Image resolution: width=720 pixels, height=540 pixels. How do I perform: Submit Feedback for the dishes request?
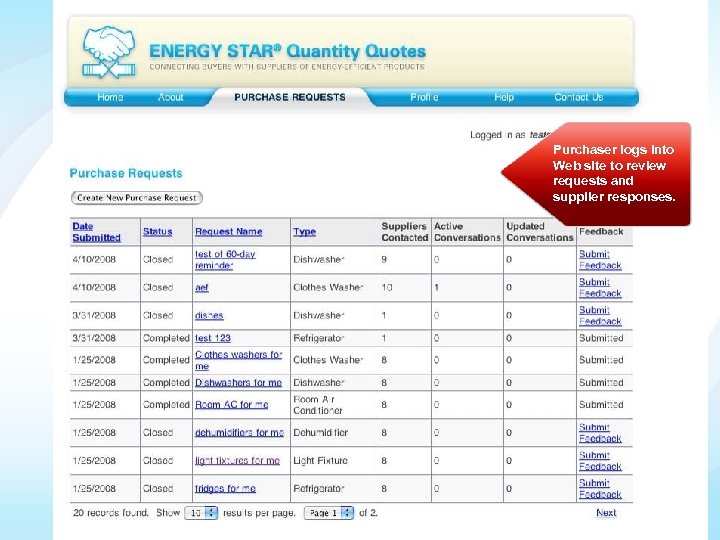(x=600, y=316)
